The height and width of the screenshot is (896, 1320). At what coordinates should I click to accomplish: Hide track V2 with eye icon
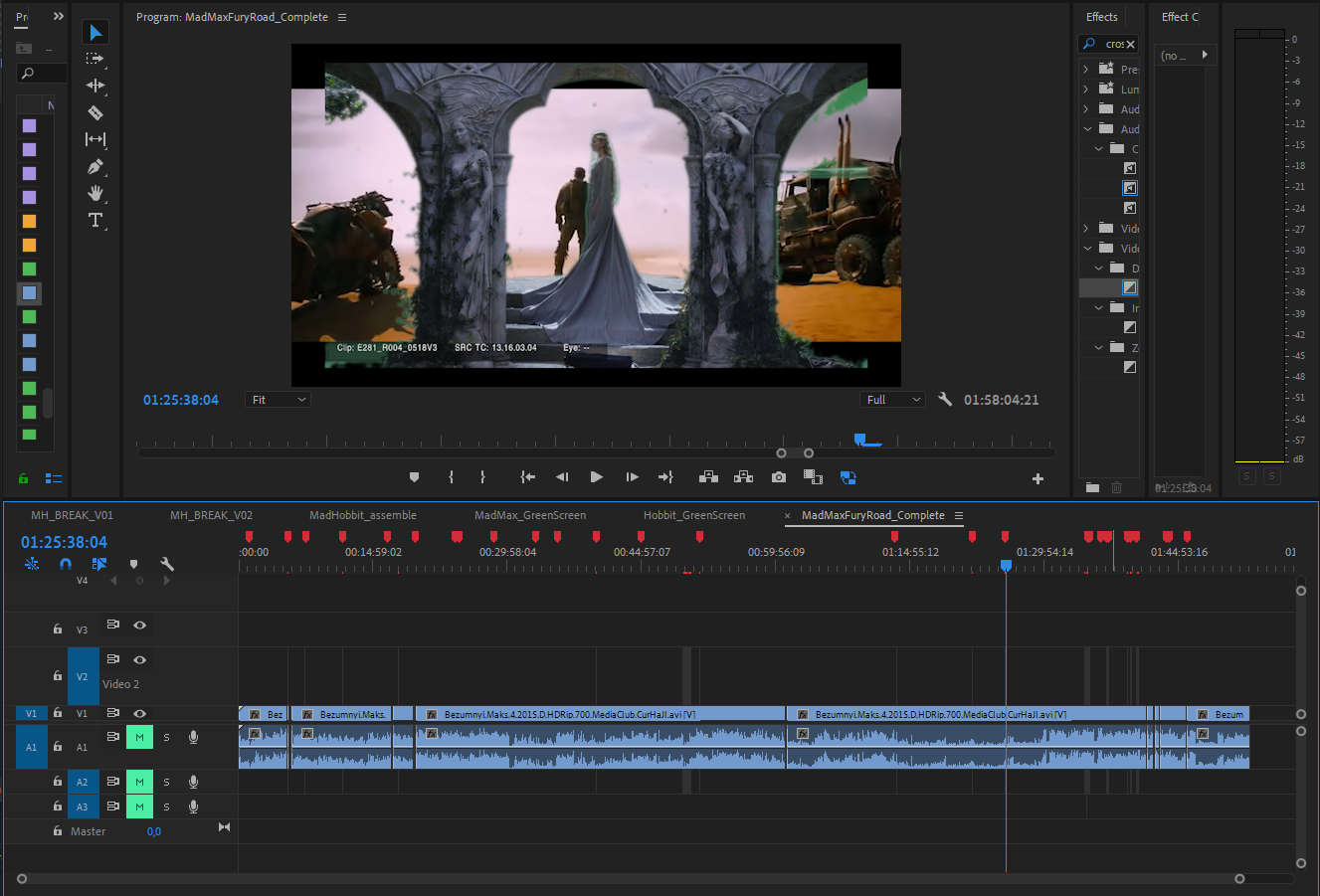[x=140, y=660]
